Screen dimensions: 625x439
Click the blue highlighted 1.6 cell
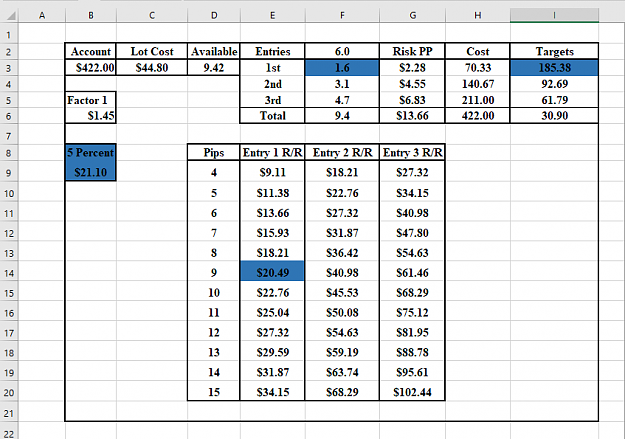click(342, 68)
